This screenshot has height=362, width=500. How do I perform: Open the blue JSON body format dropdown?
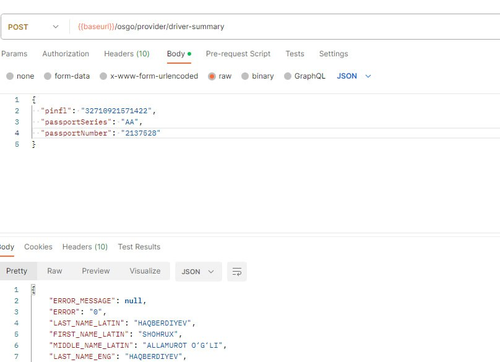[354, 76]
